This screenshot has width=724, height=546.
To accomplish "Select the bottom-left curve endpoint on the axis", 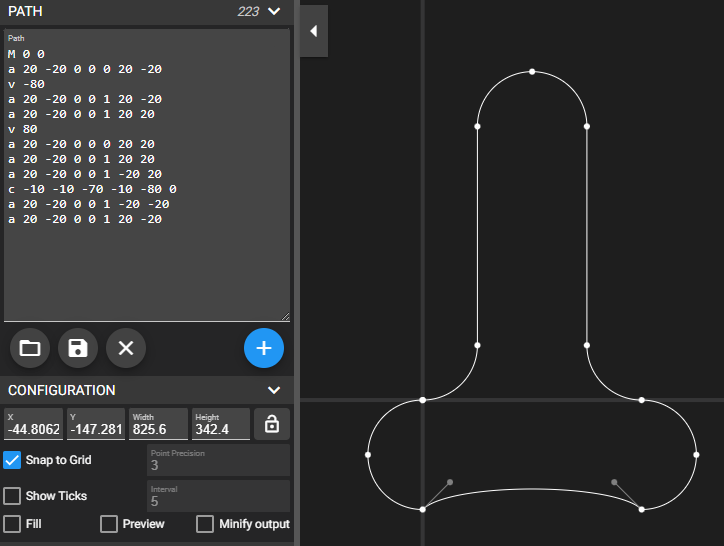I will [422, 510].
